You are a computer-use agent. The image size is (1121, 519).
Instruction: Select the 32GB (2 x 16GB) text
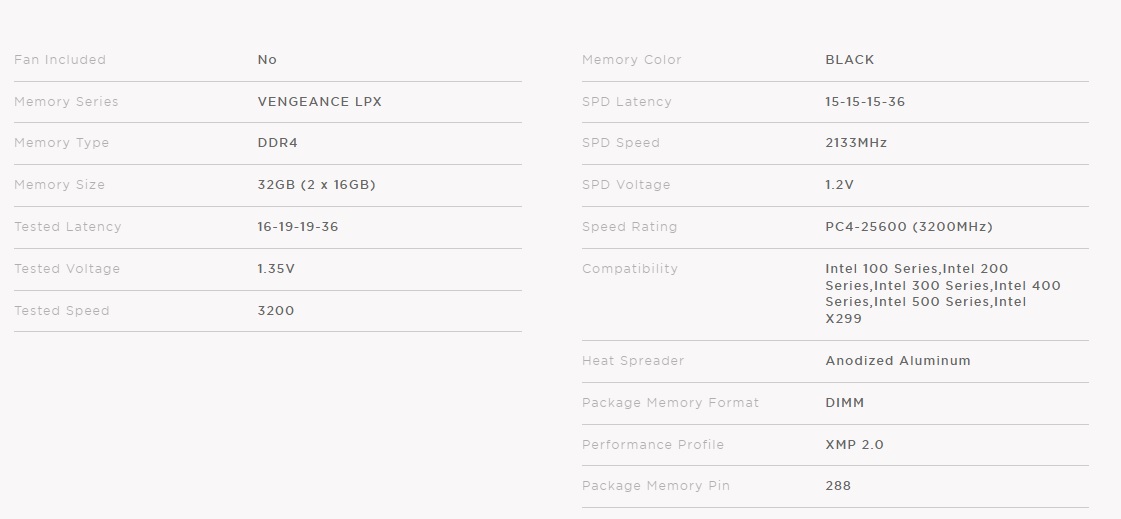pyautogui.click(x=316, y=185)
